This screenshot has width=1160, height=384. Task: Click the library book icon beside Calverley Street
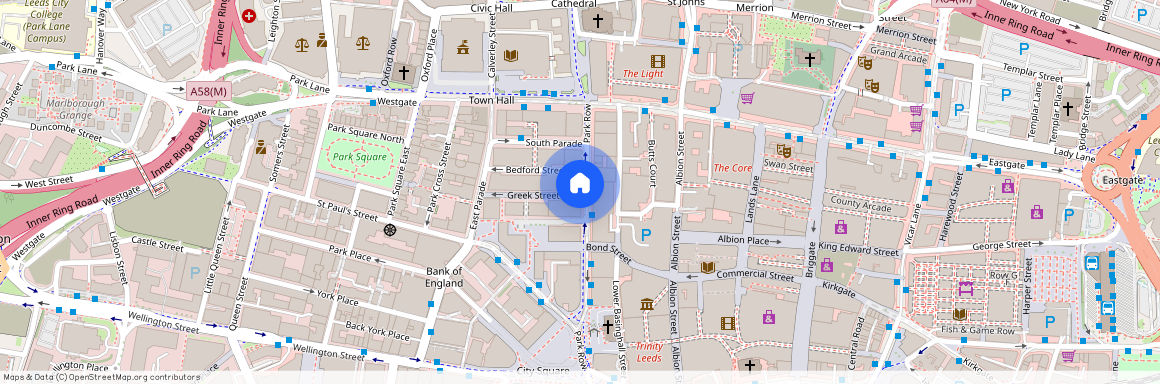510,55
